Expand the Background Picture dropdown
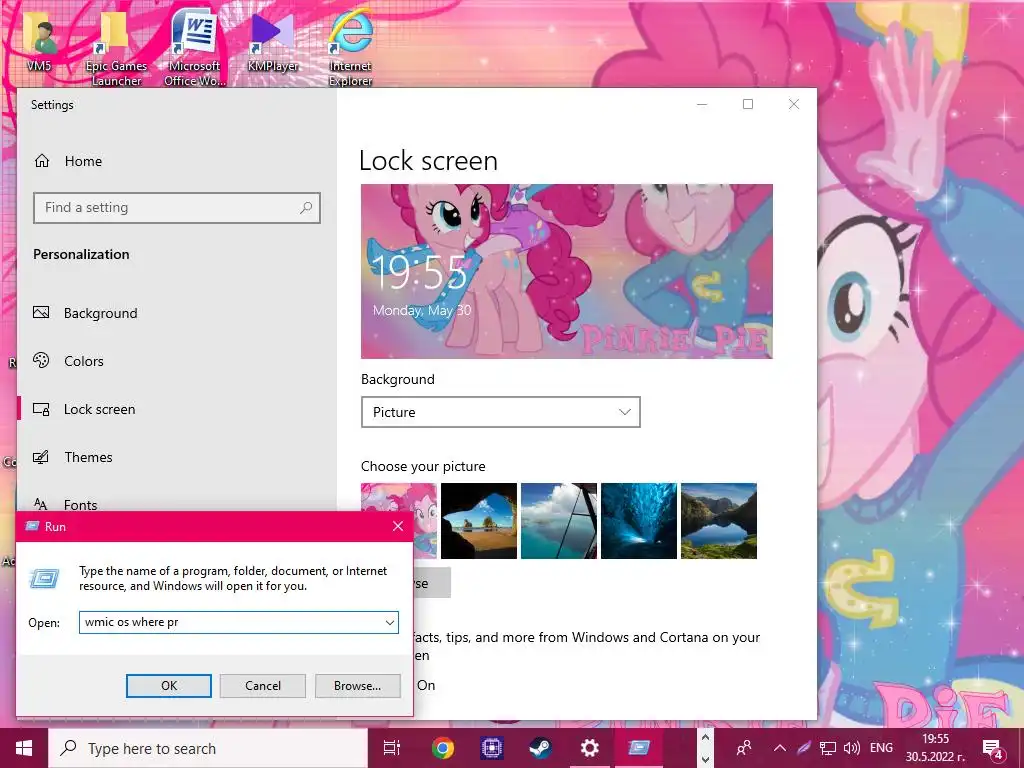 [501, 412]
